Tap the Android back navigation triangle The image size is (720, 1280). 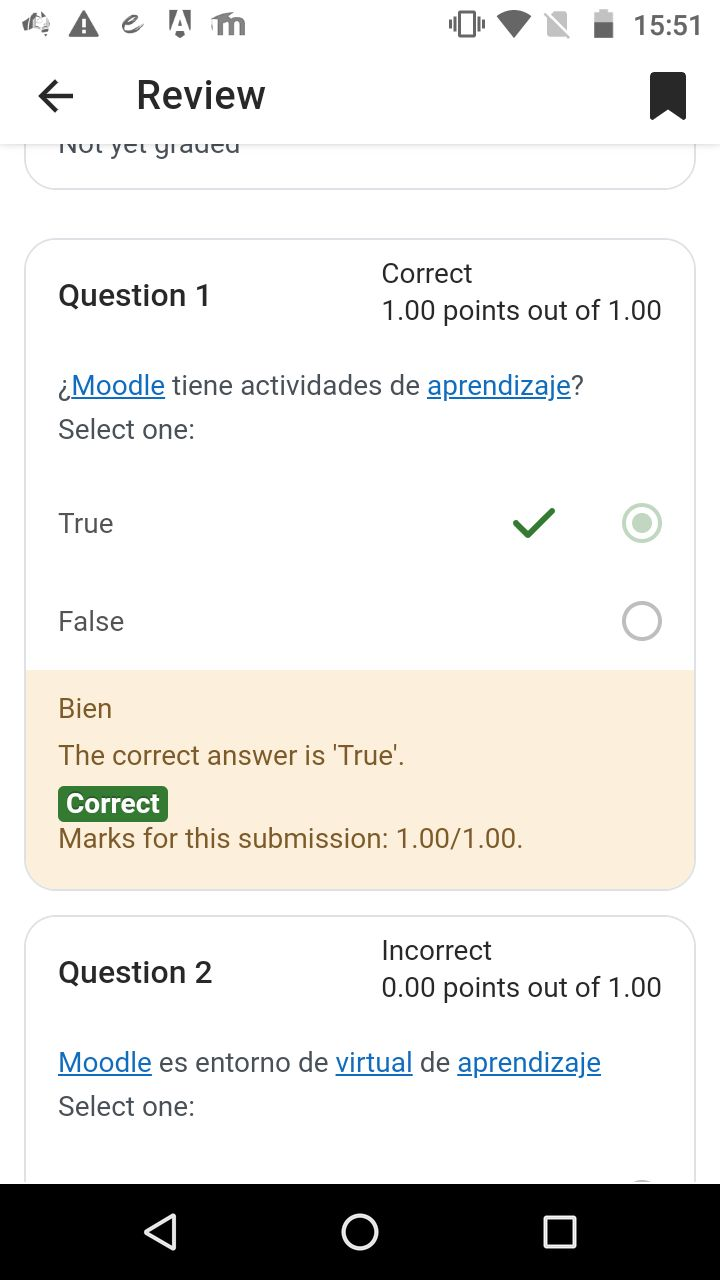160,1232
